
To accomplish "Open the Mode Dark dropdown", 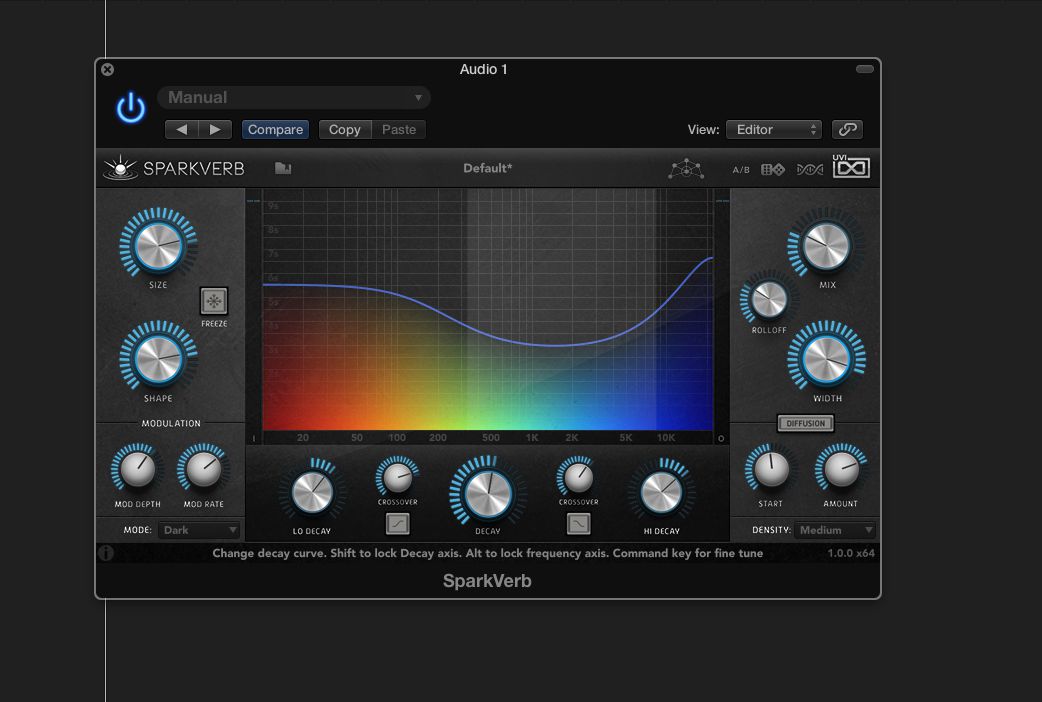I will [x=199, y=530].
